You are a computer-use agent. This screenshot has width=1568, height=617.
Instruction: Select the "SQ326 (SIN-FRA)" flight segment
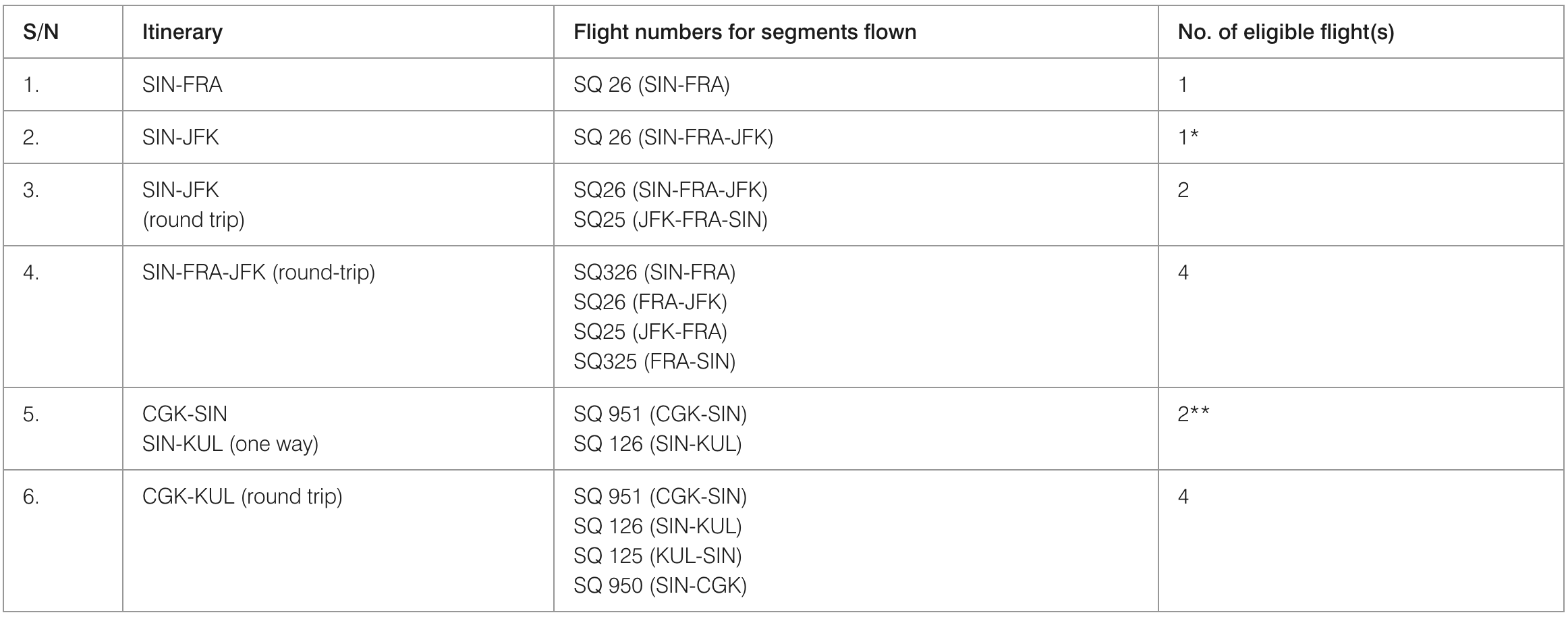pos(654,273)
